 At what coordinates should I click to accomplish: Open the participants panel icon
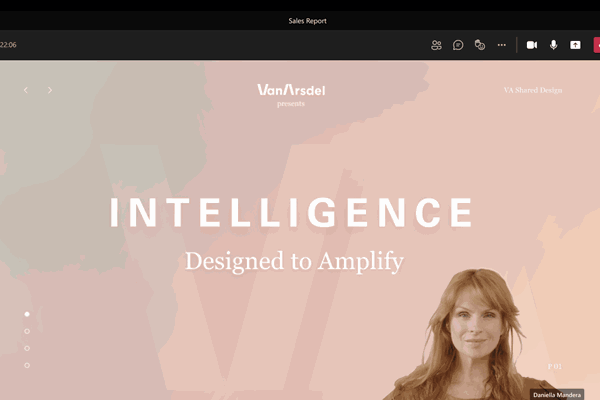coord(436,45)
